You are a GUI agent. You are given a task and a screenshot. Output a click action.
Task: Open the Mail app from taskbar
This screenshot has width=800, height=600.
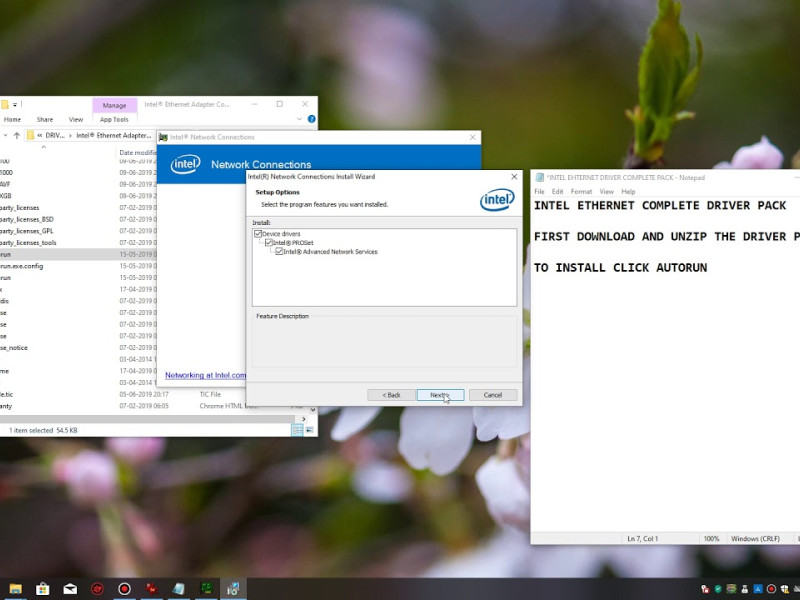(x=70, y=589)
